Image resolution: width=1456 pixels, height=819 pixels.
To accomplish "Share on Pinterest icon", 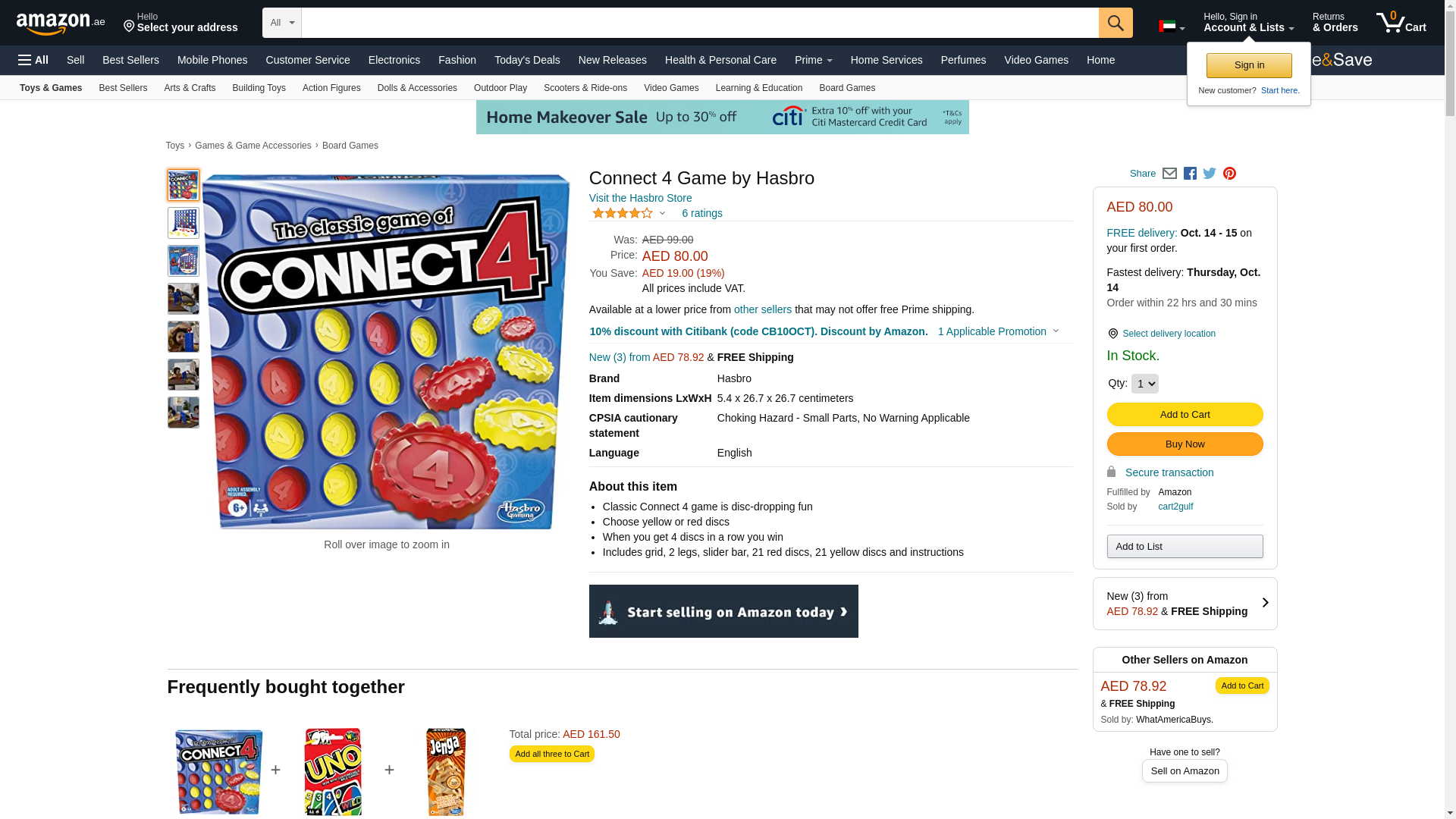I will 1229,174.
